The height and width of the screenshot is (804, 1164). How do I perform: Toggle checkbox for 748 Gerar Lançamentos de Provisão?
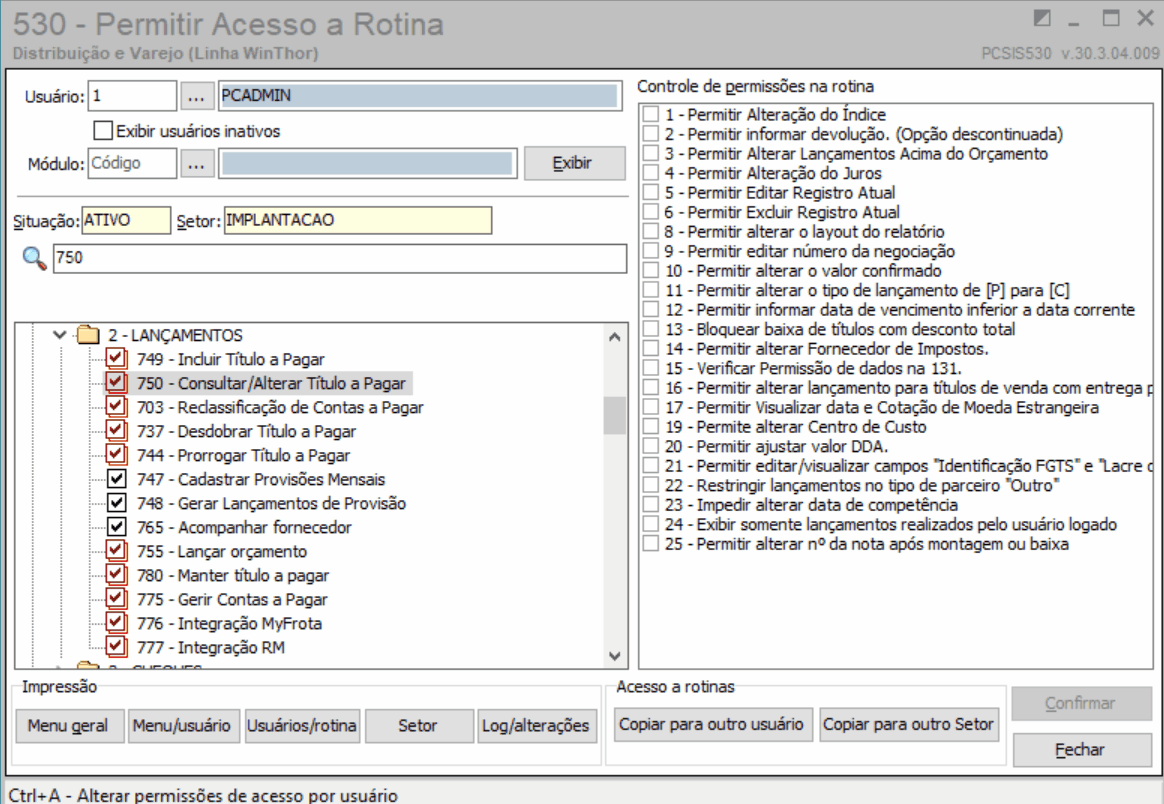[117, 503]
